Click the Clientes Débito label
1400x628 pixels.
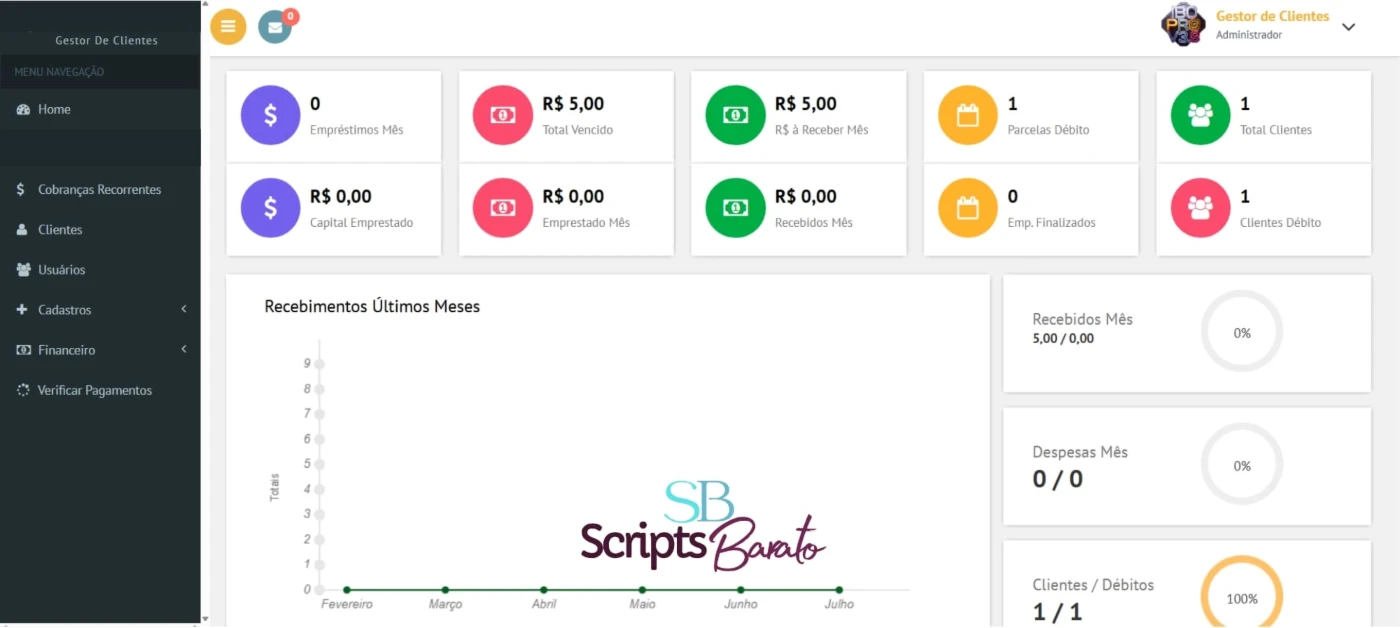tap(1280, 223)
